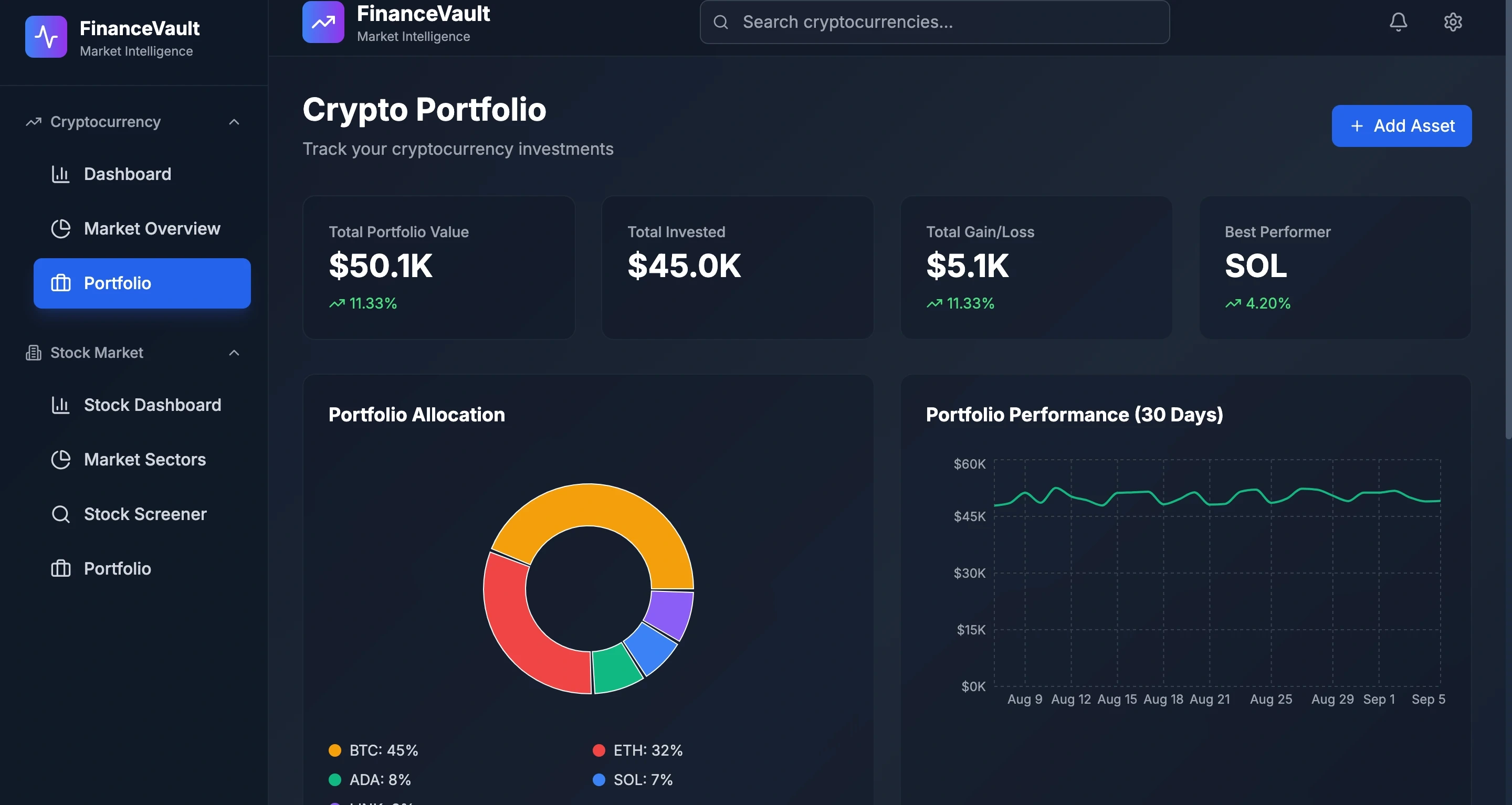Click the Dashboard bar chart icon
1512x805 pixels.
click(x=60, y=174)
